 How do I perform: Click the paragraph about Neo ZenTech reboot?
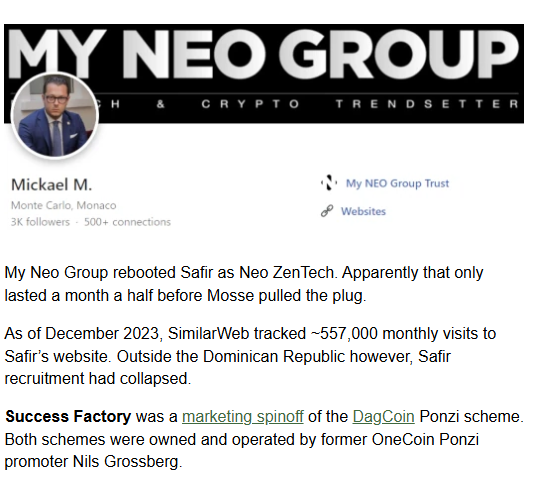pyautogui.click(x=244, y=284)
